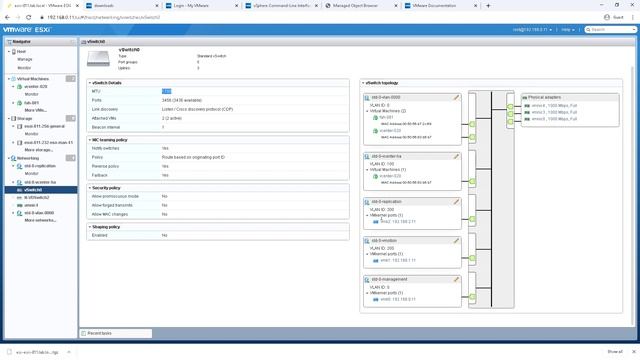Click the Storage icon in Navigator
The height and width of the screenshot is (360, 640).
click(x=13, y=118)
